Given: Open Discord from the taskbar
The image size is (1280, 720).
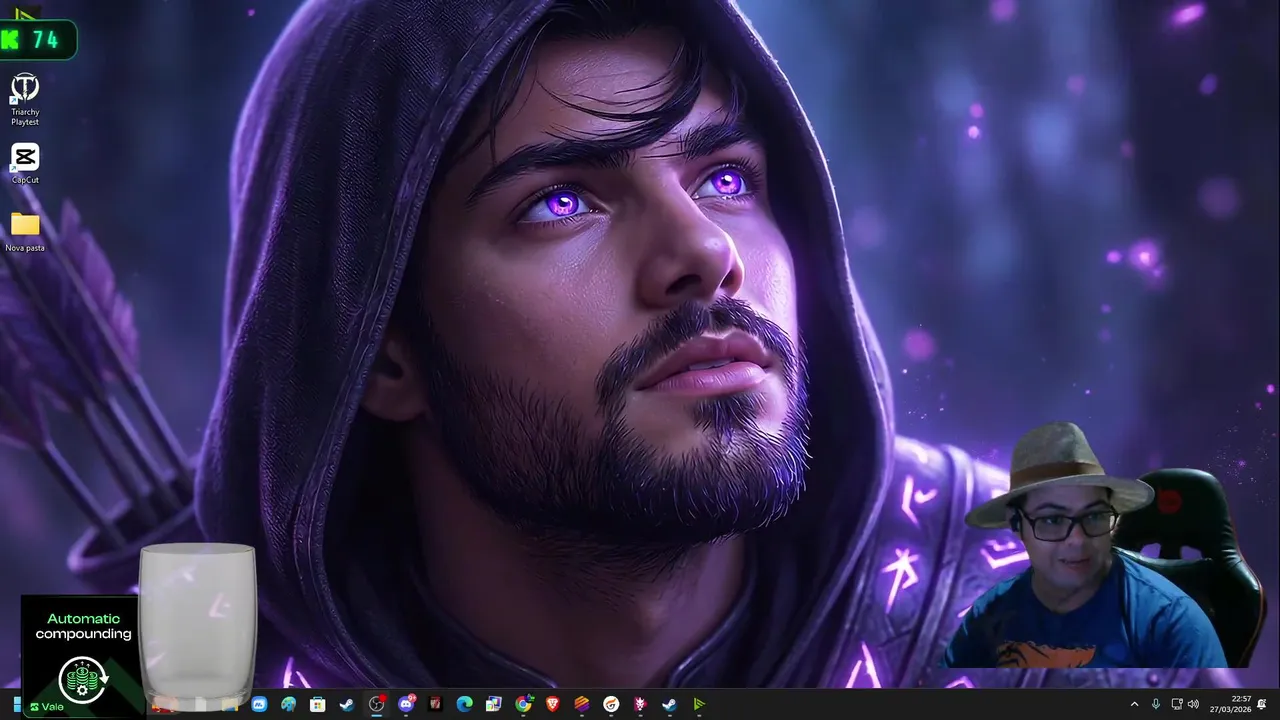Looking at the screenshot, I should pos(406,704).
